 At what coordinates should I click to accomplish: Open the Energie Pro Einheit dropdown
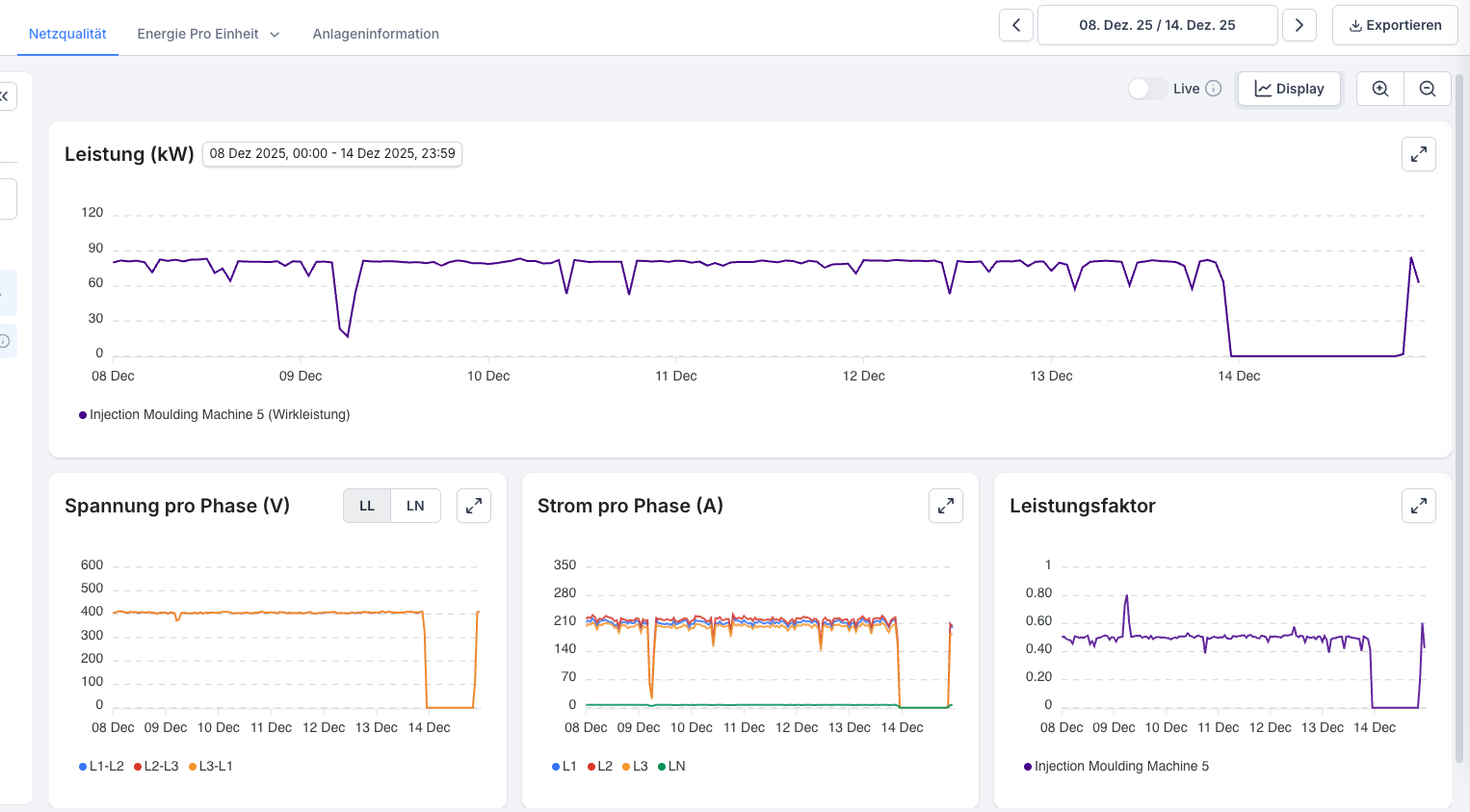(x=208, y=34)
